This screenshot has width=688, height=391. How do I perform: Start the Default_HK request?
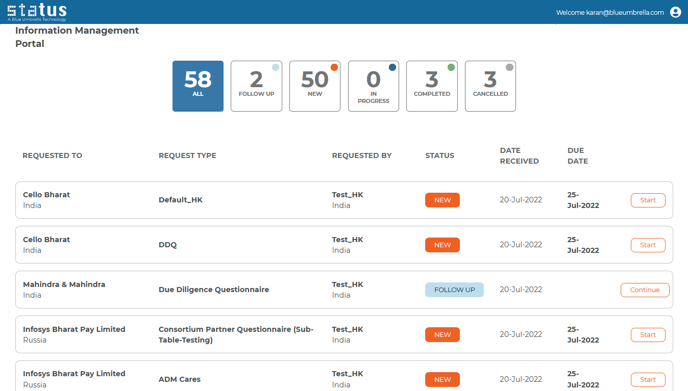pyautogui.click(x=648, y=200)
